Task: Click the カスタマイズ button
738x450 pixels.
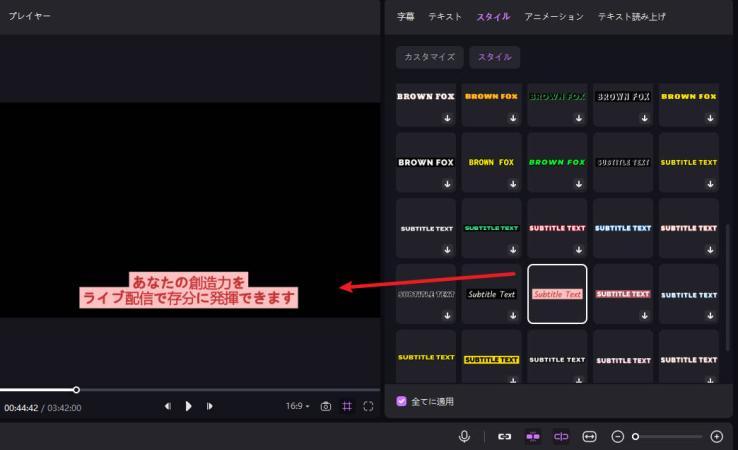Action: click(x=429, y=57)
